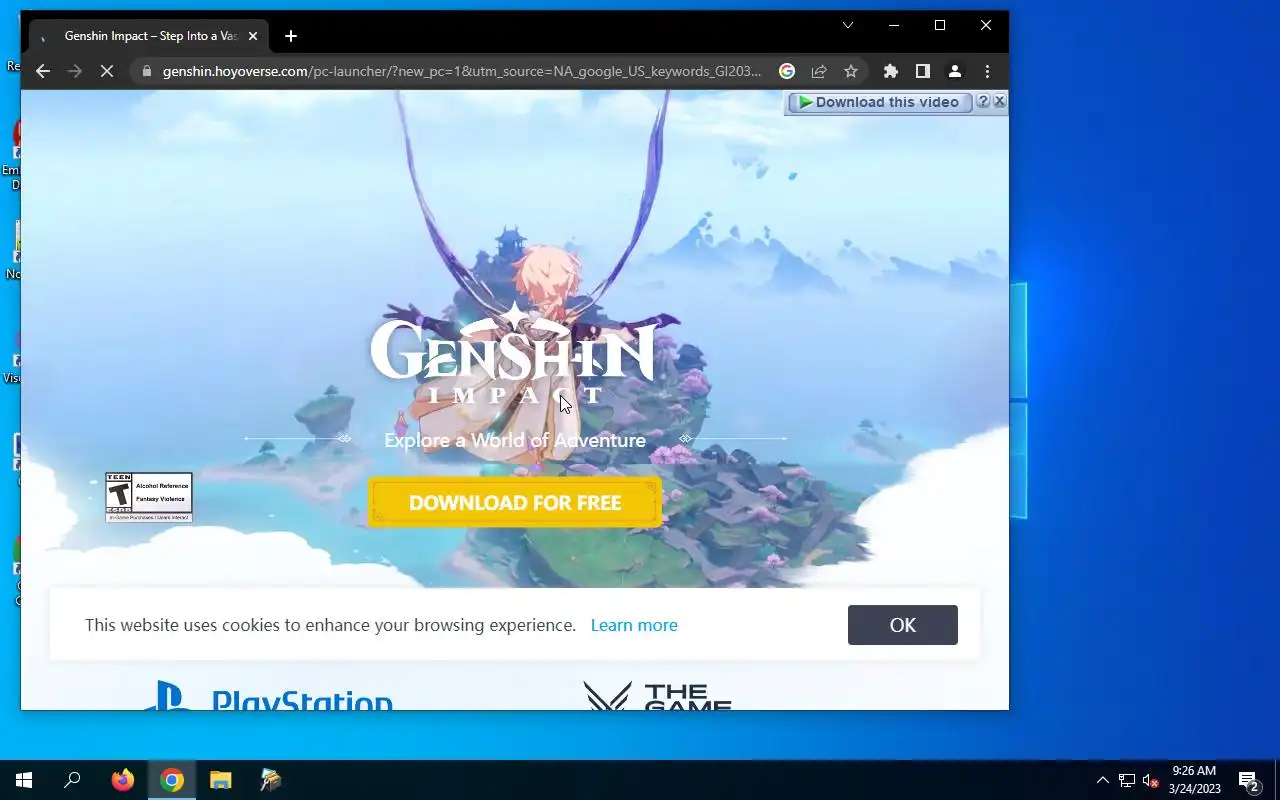The height and width of the screenshot is (800, 1280).
Task: Click the Chrome taskbar icon
Action: point(172,780)
